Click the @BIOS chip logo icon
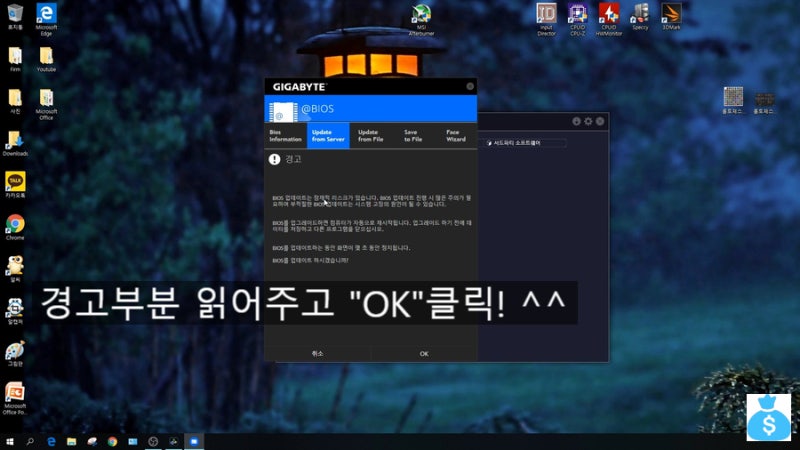 (283, 112)
